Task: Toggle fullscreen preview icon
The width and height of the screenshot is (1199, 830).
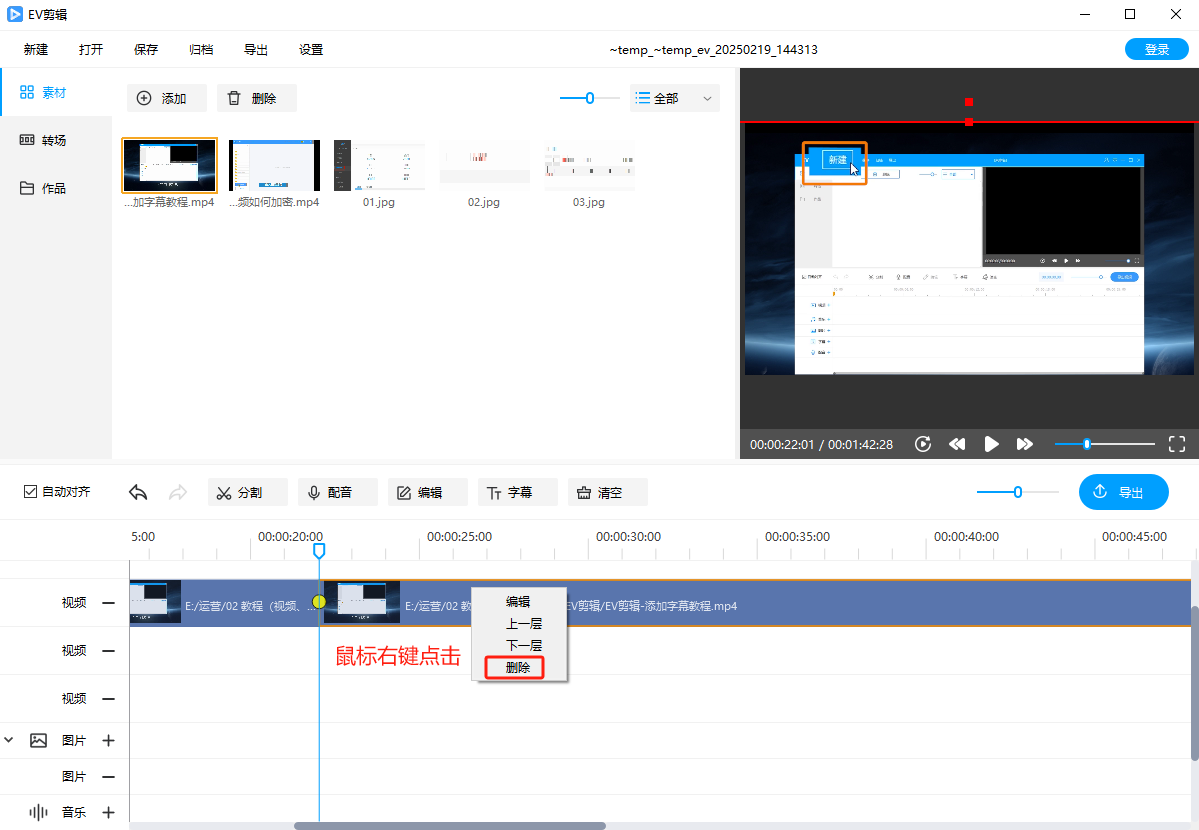Action: pyautogui.click(x=1177, y=444)
